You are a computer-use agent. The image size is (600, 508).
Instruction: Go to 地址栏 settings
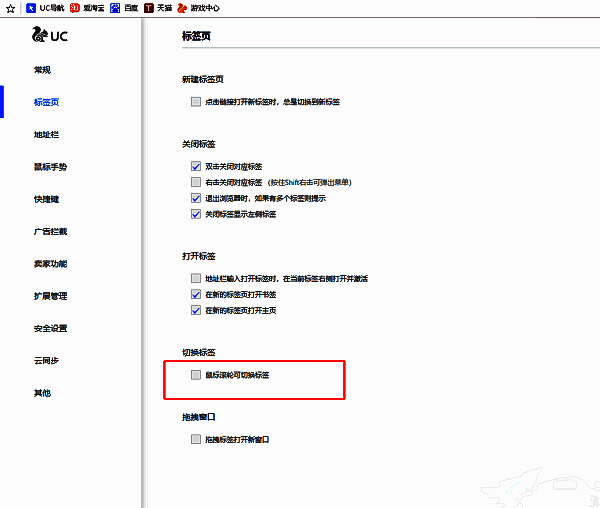46,135
